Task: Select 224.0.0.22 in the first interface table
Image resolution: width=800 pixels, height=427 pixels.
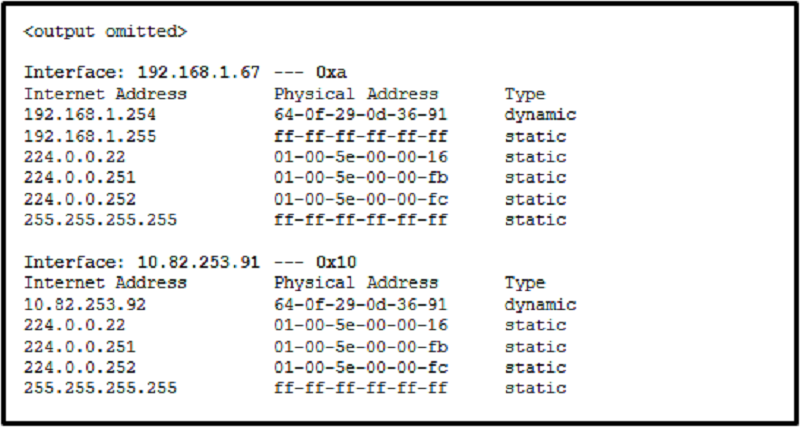Action: coord(74,157)
